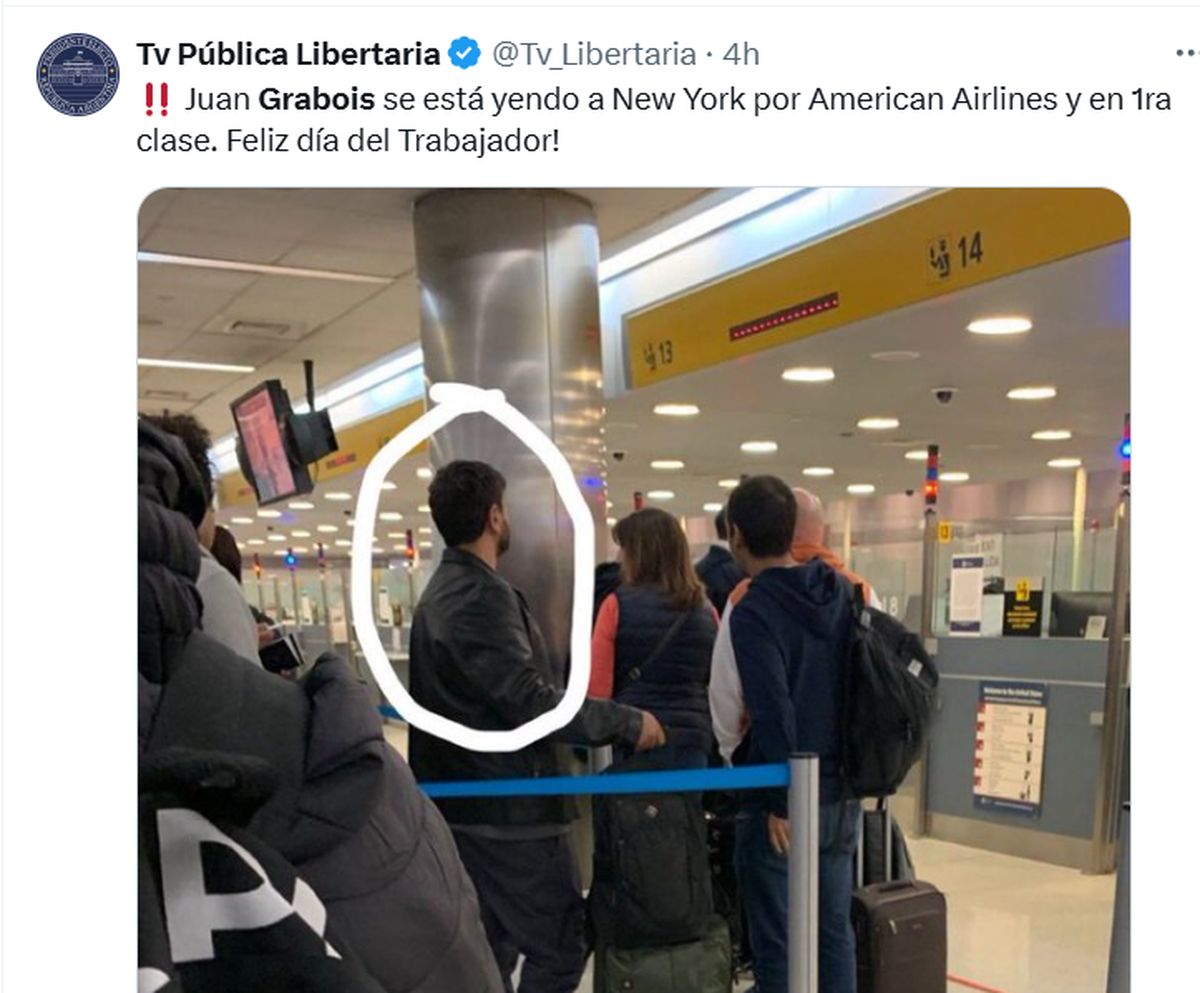1200x993 pixels.
Task: Click the red double exclamation emoji
Action: pos(155,99)
